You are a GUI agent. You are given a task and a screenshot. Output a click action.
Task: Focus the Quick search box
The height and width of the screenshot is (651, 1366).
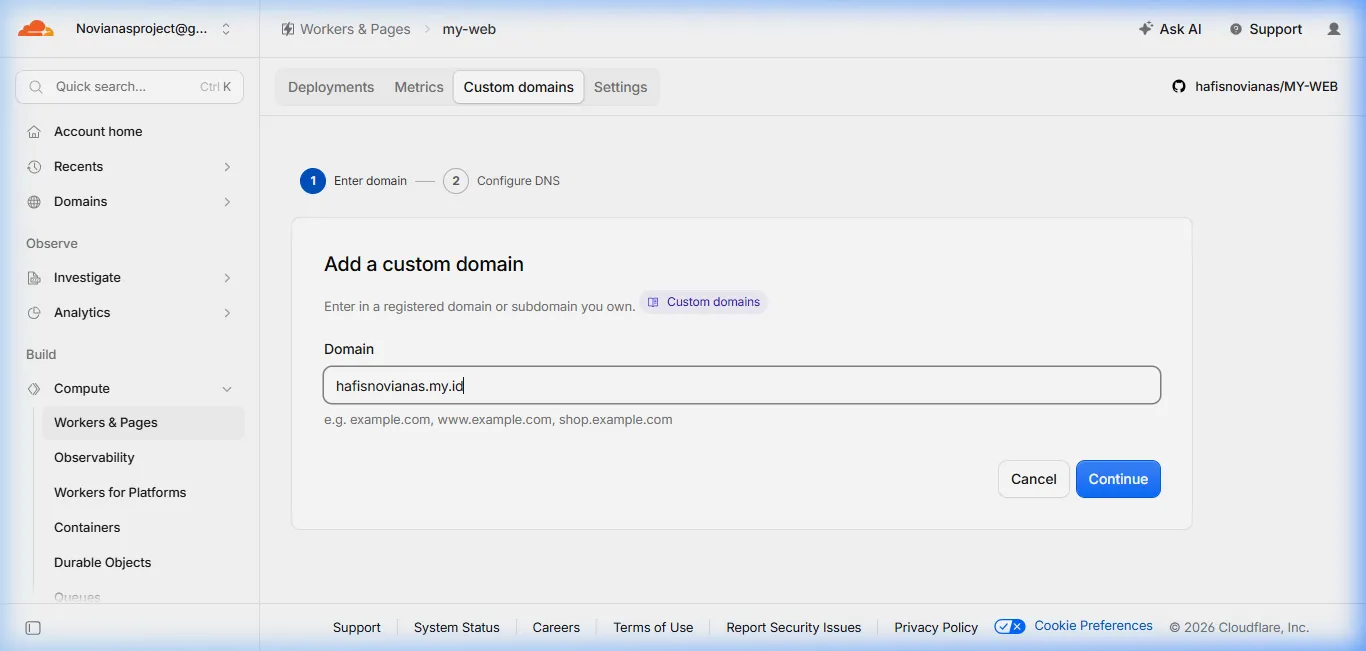130,87
